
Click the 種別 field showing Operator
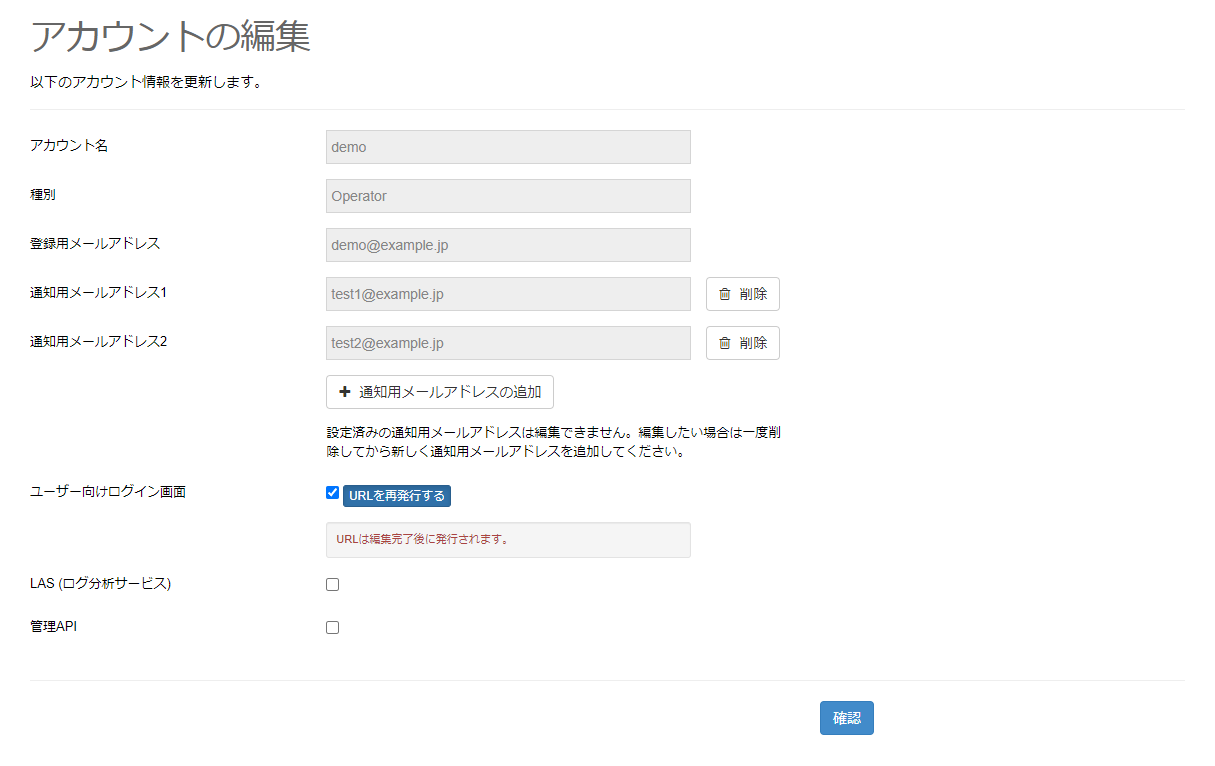(508, 195)
